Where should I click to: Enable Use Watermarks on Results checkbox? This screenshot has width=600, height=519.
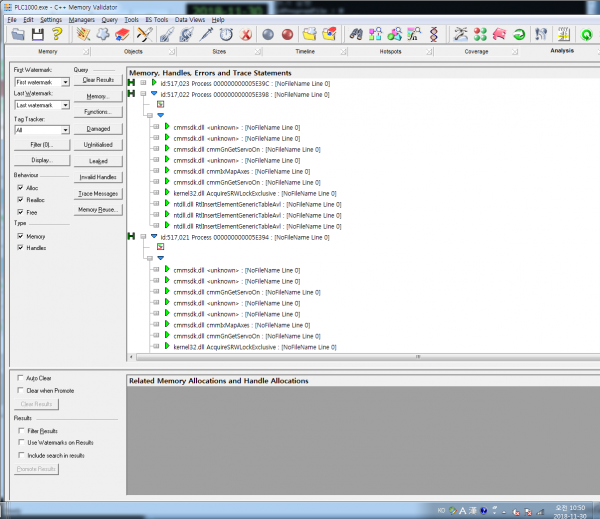tap(21, 442)
